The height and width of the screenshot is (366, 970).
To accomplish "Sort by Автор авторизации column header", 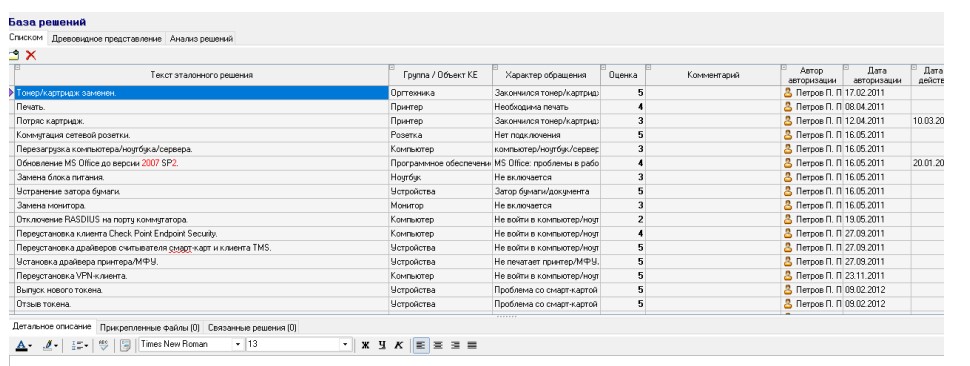I will point(812,75).
